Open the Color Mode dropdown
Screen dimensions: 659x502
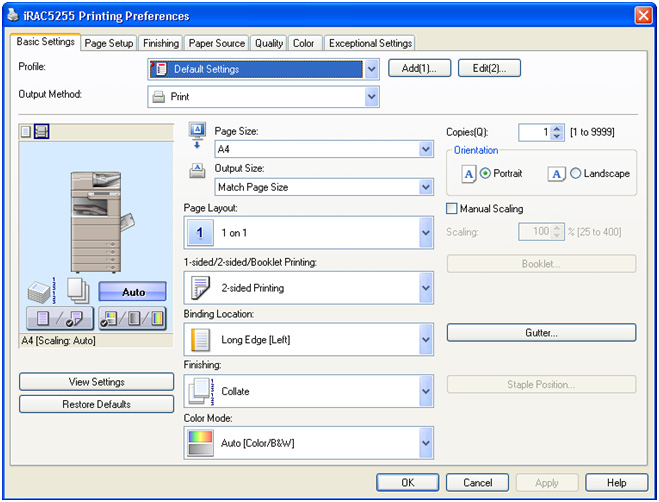425,442
